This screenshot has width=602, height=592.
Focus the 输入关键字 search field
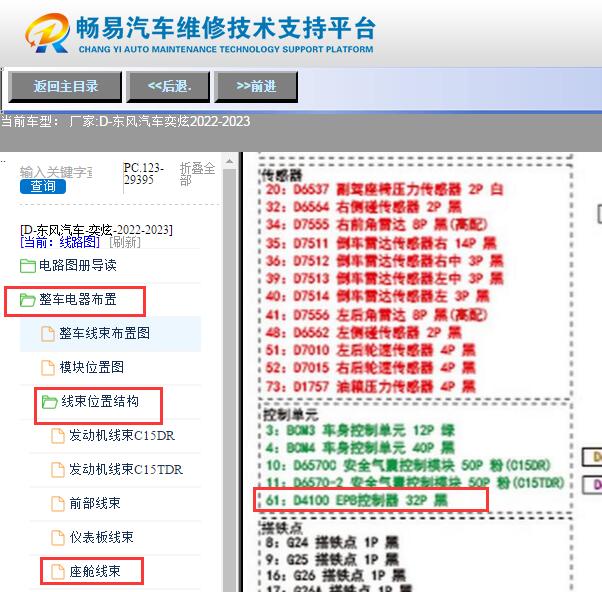click(x=56, y=172)
